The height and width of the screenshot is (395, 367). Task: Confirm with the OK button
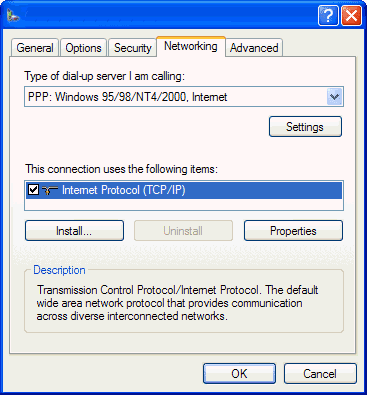[x=239, y=374]
